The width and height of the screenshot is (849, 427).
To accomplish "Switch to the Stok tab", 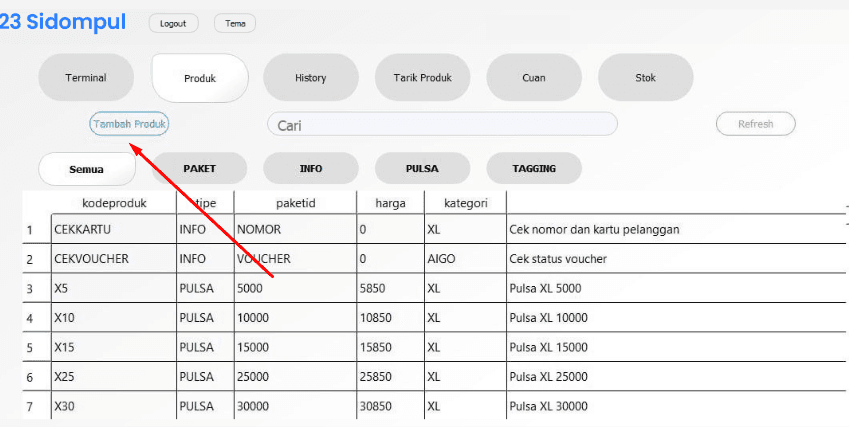I will click(x=645, y=78).
